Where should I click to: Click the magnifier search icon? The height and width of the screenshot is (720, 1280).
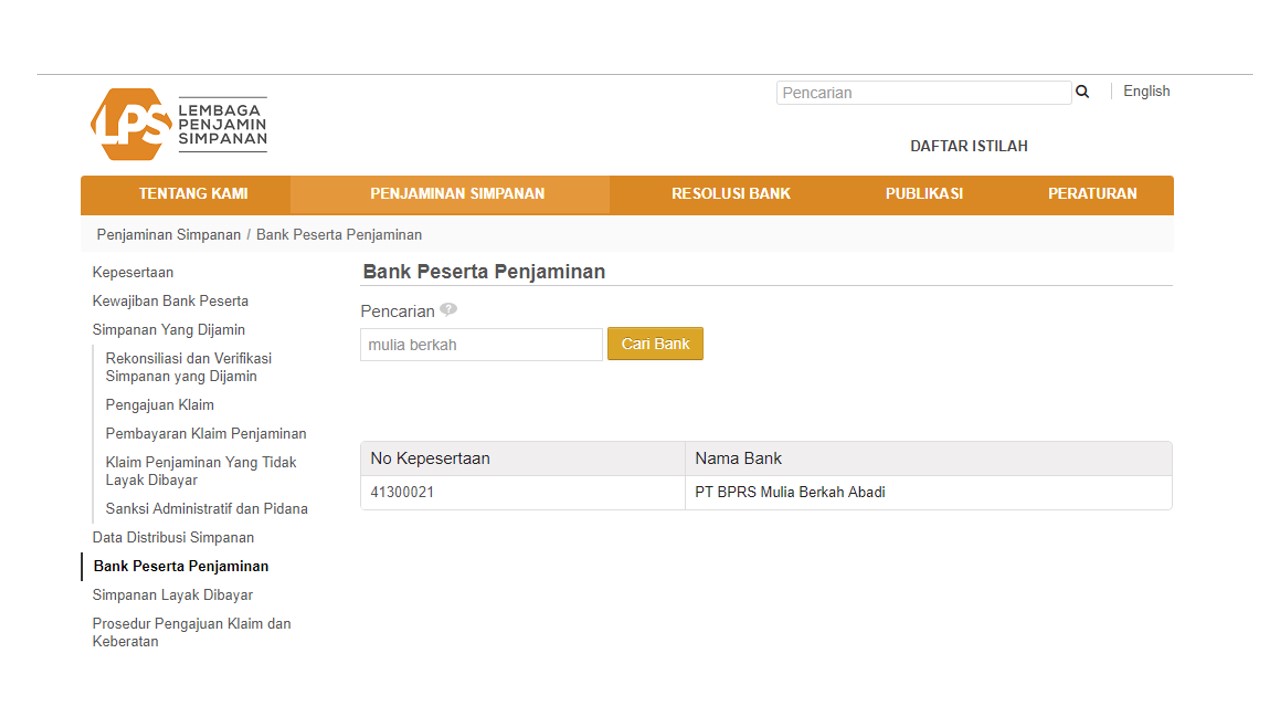pyautogui.click(x=1082, y=92)
